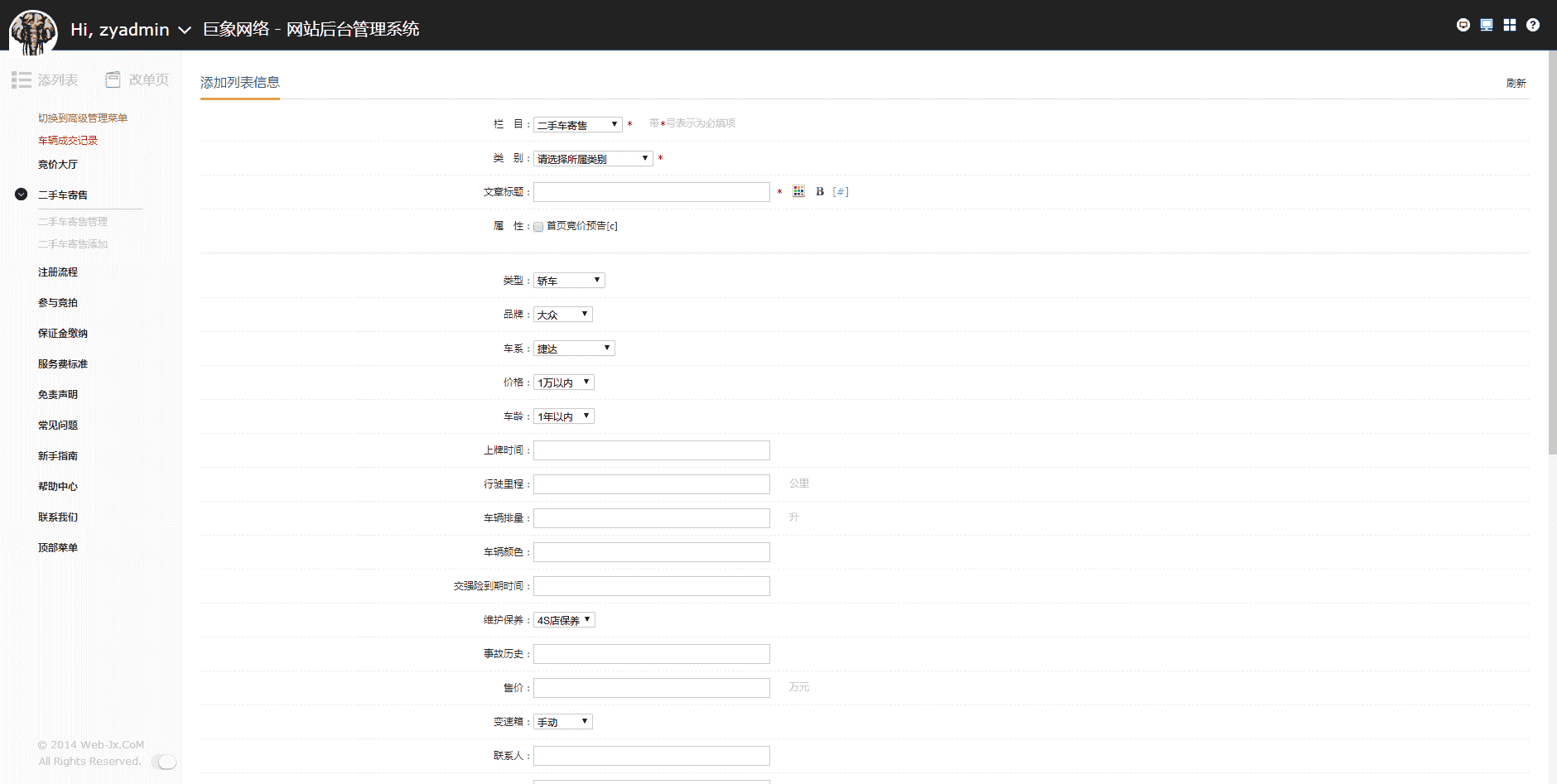Screen dimensions: 1557x784
Task: Check the 首页竞价预告 checkbox
Action: (x=538, y=227)
